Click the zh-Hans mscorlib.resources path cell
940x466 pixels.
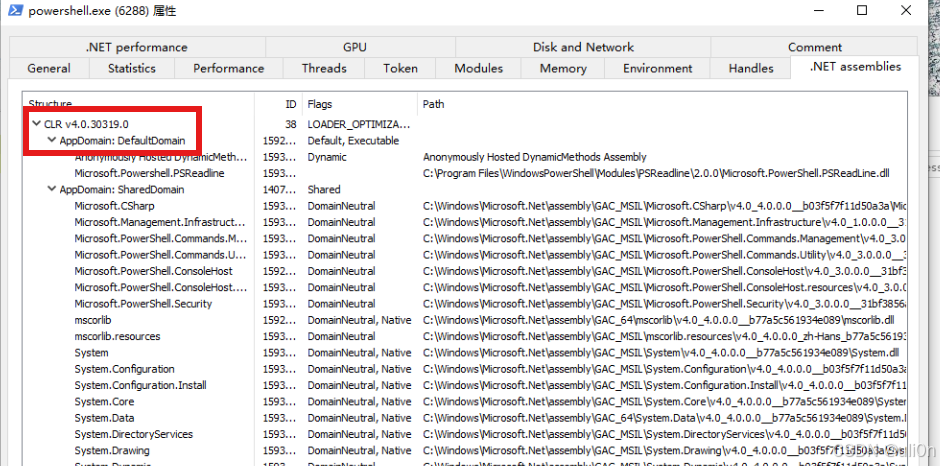click(664, 336)
